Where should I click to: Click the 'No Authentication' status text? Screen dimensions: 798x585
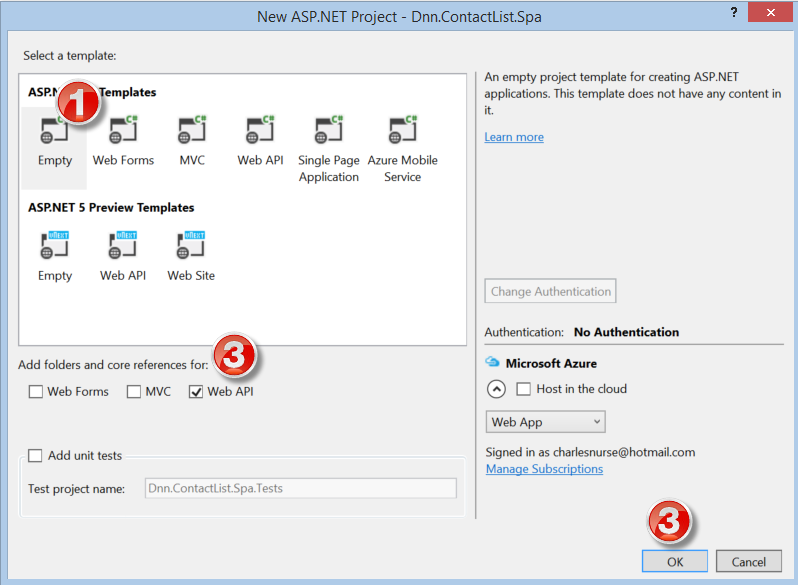click(626, 332)
